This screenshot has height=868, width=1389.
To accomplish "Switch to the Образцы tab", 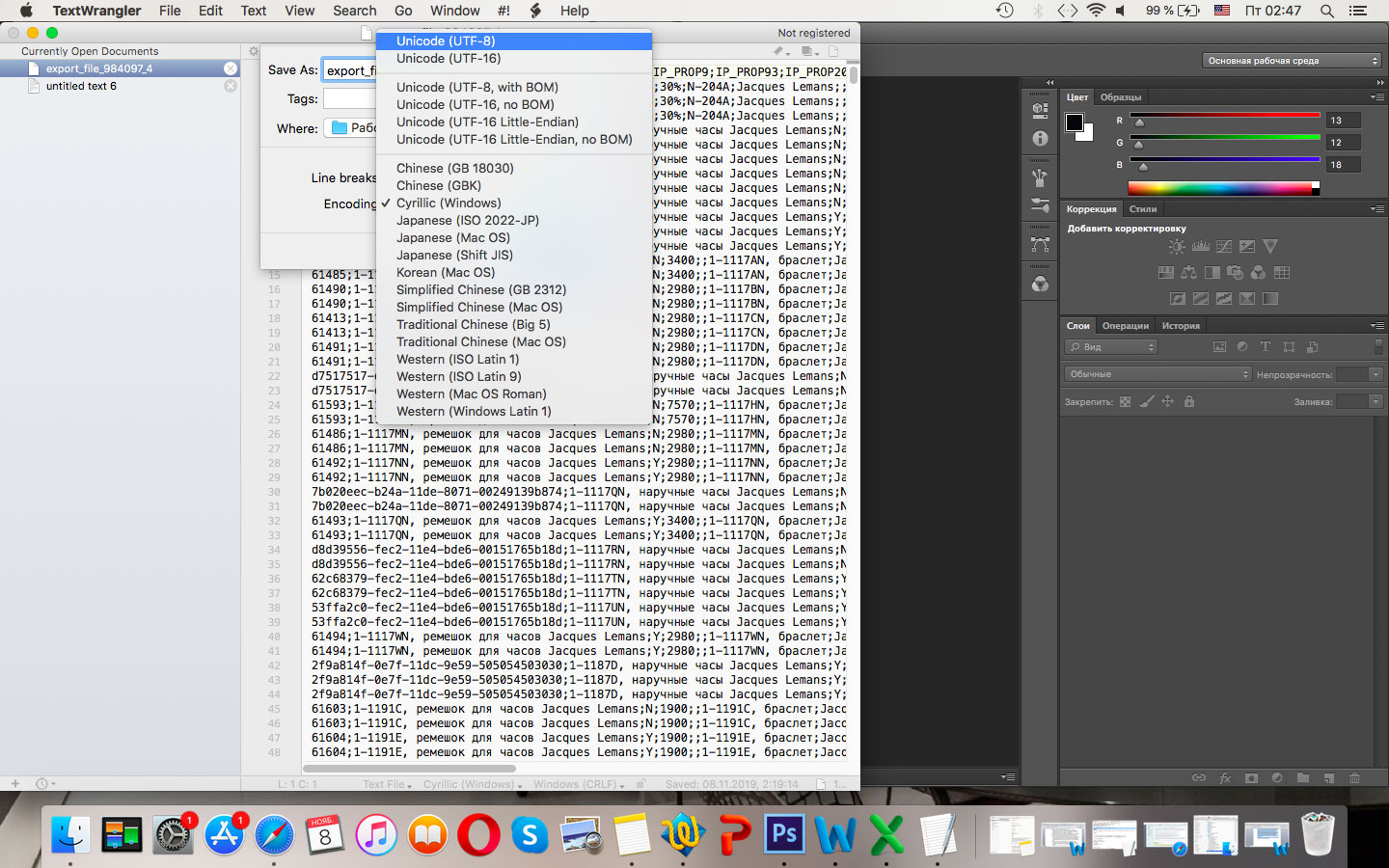I will pos(1121,97).
